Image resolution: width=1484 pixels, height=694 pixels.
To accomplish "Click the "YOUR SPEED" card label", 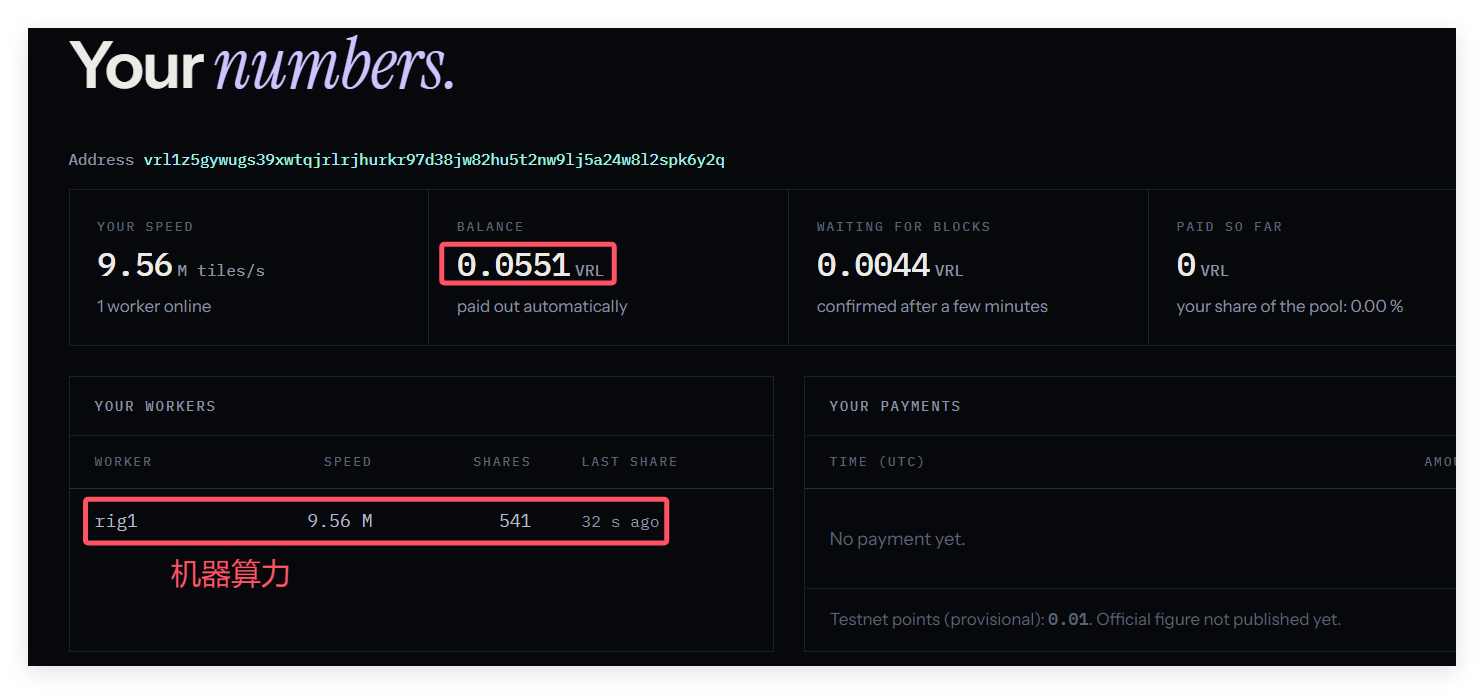I will (x=145, y=227).
